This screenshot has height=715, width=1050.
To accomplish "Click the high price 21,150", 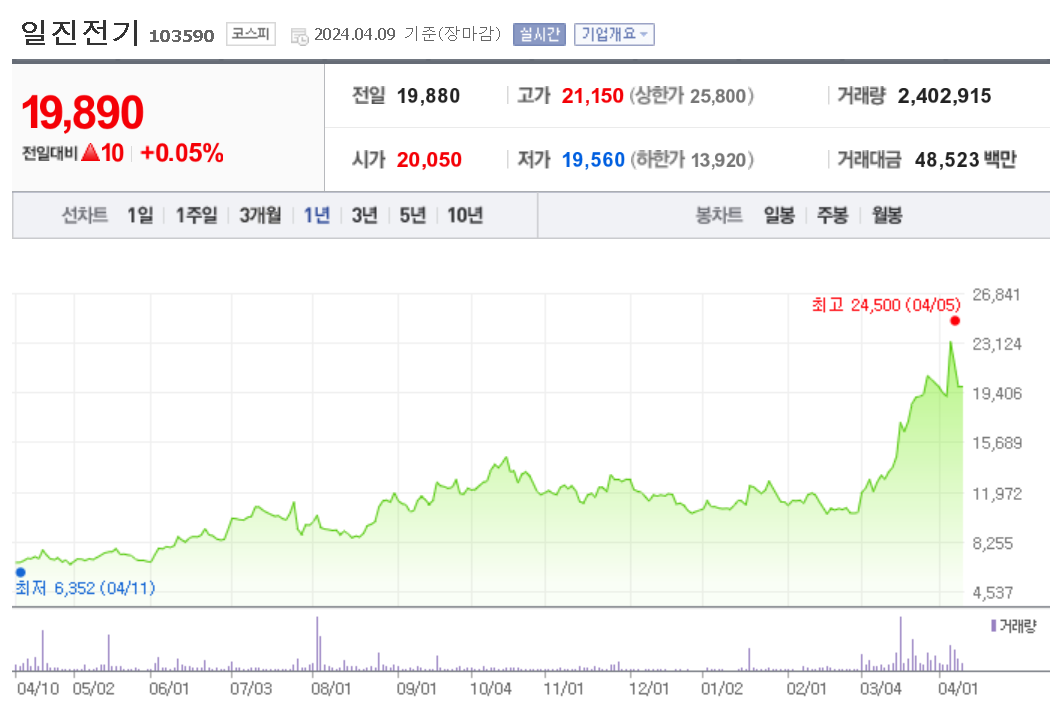I will click(593, 96).
